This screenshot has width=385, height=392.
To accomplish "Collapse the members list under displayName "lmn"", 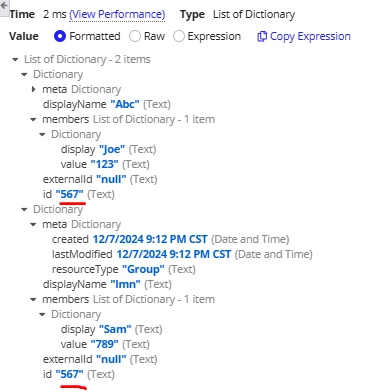I will (x=33, y=300).
